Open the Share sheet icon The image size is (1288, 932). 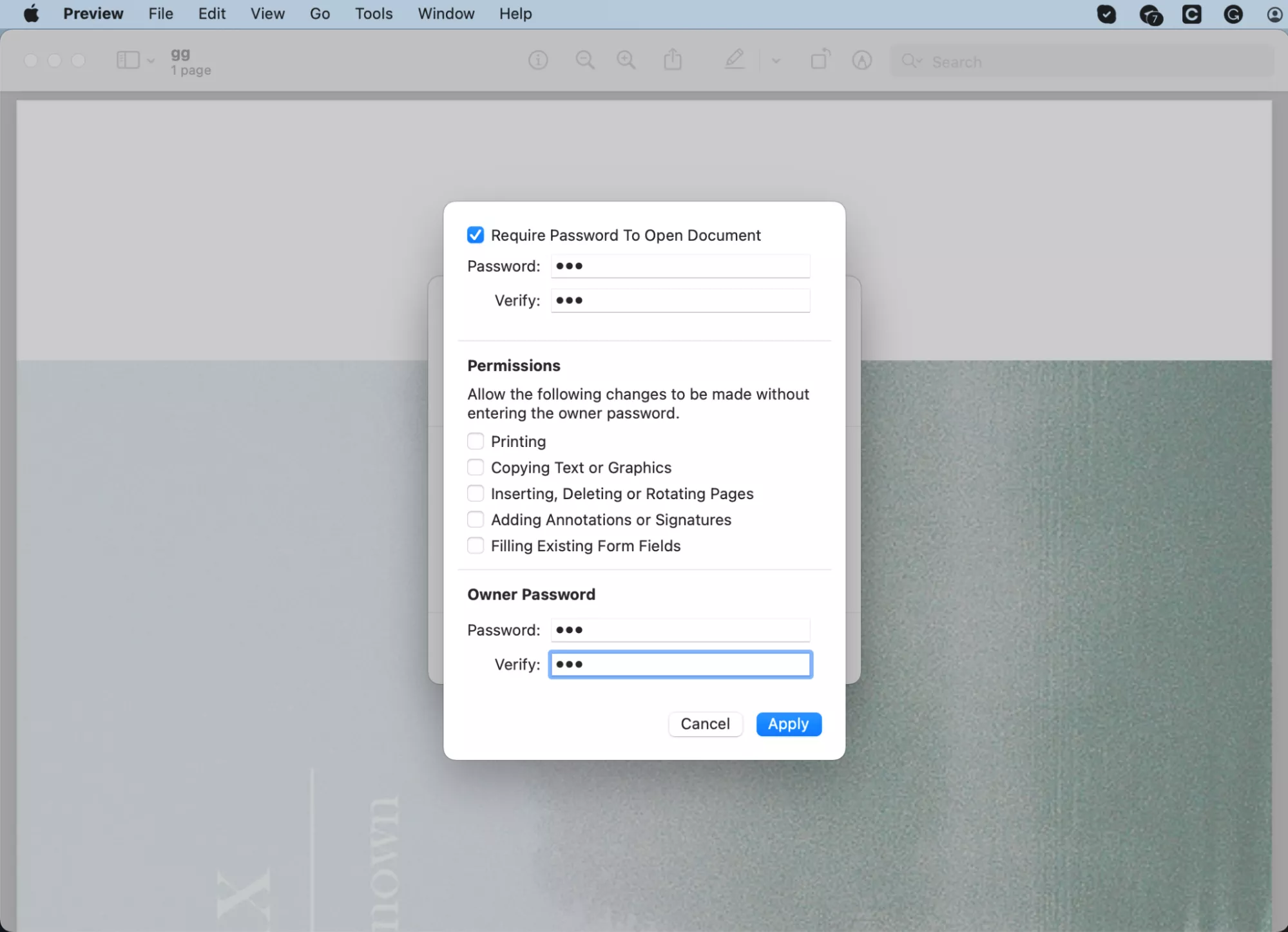672,60
